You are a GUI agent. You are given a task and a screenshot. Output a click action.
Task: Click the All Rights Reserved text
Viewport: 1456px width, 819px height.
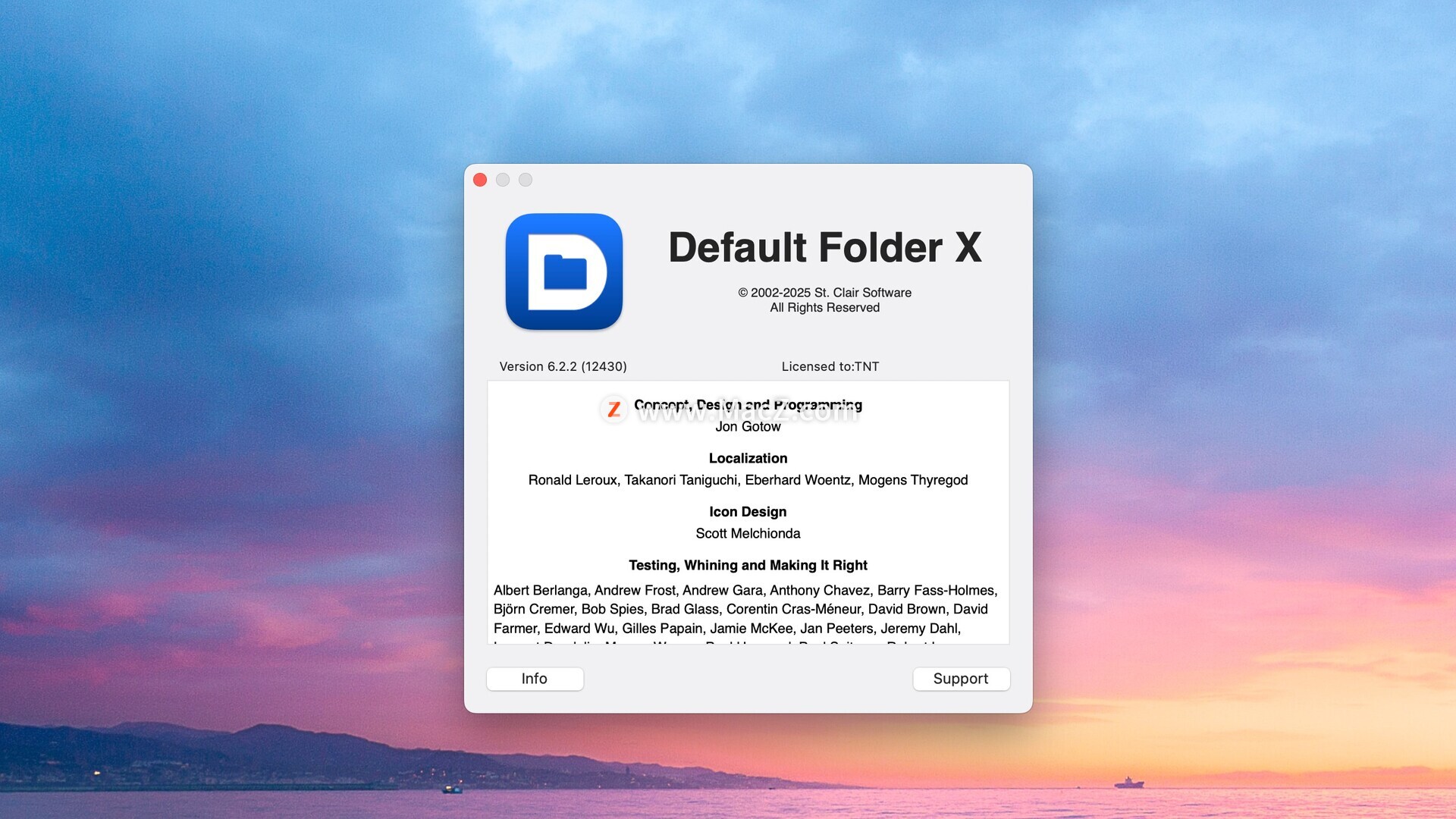coord(824,308)
